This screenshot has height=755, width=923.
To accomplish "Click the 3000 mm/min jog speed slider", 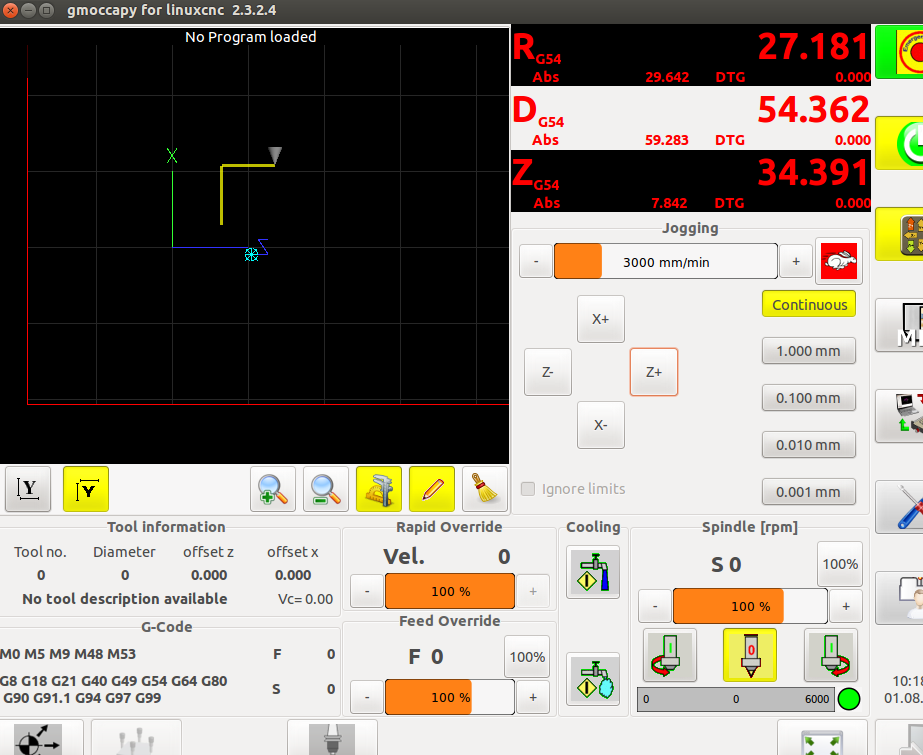I will (665, 262).
